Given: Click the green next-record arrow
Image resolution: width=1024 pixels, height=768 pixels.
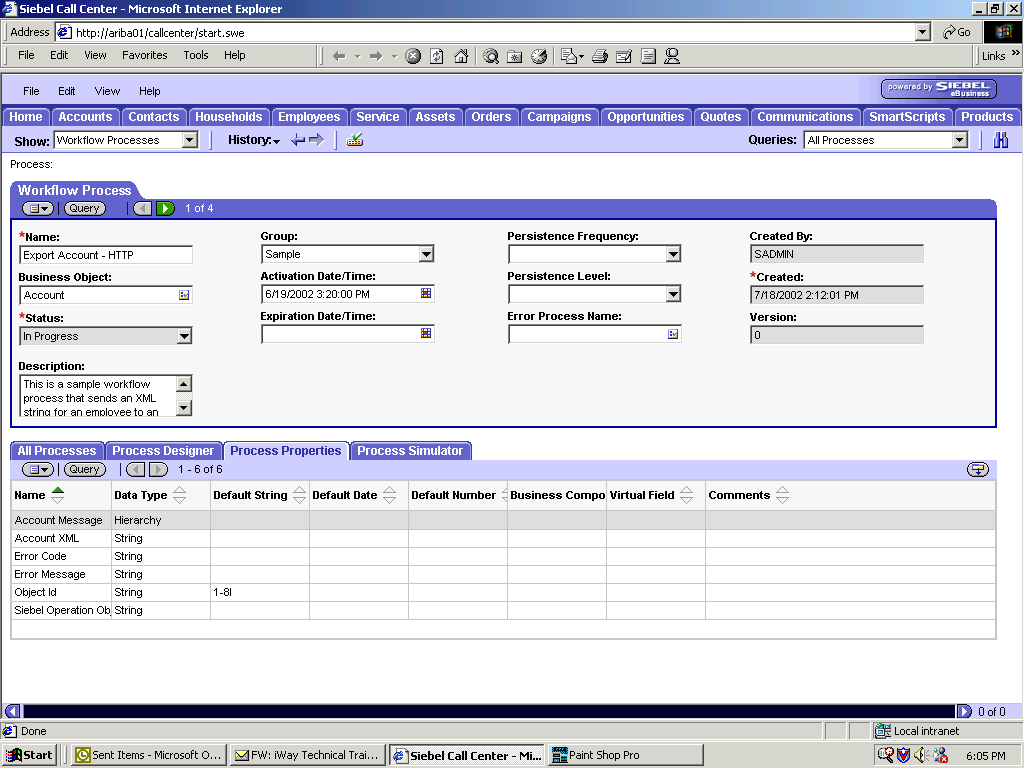Looking at the screenshot, I should coord(163,208).
